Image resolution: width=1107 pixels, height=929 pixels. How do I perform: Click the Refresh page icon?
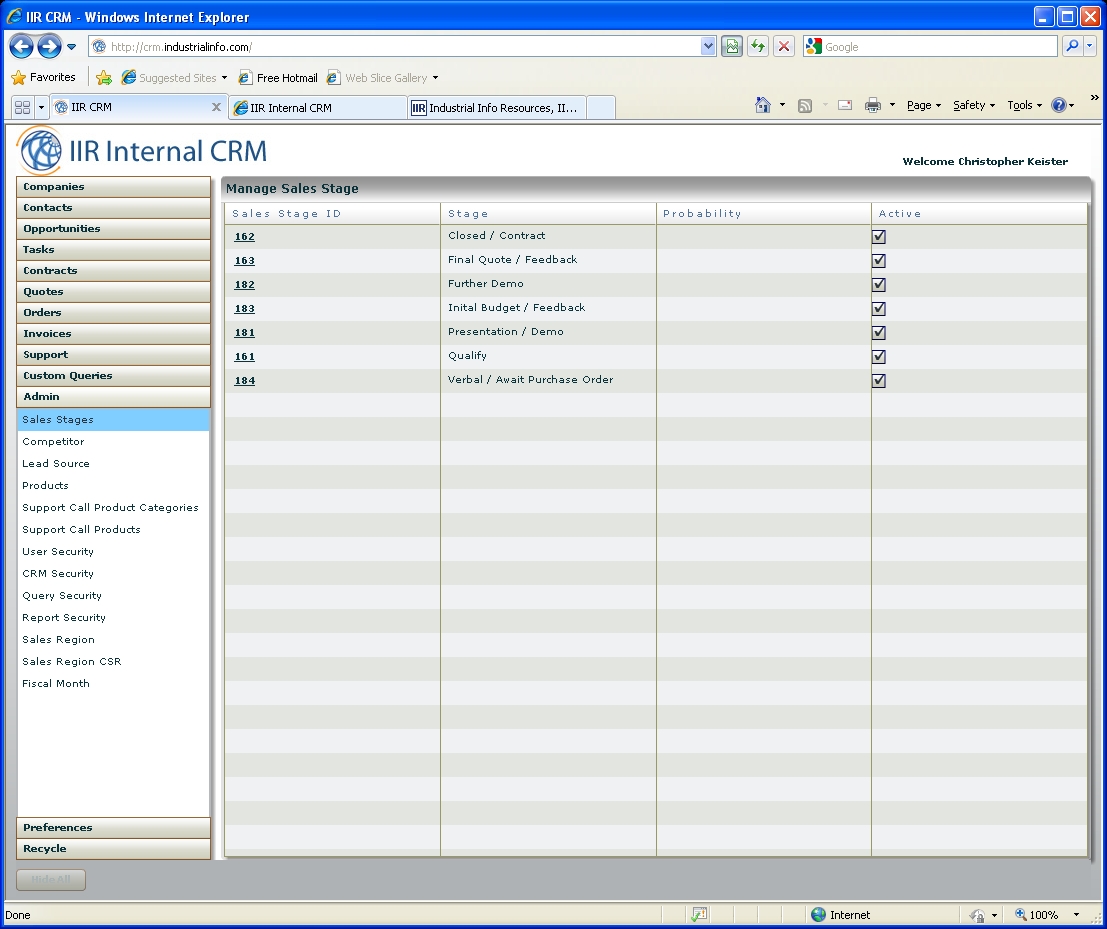click(x=758, y=46)
